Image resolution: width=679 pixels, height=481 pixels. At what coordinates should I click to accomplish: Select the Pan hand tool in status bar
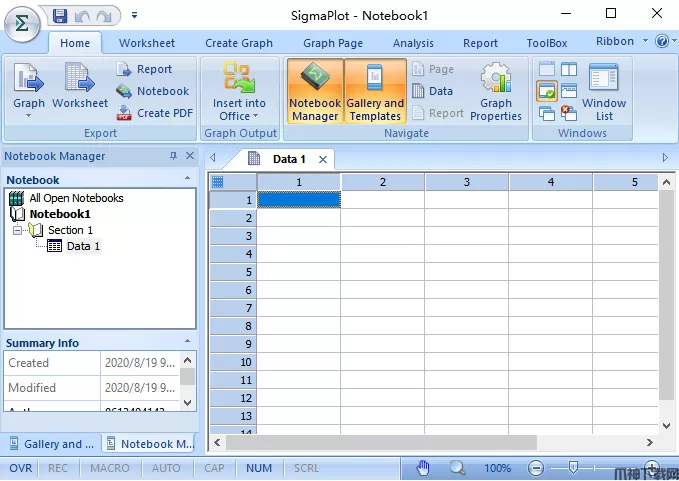(423, 468)
